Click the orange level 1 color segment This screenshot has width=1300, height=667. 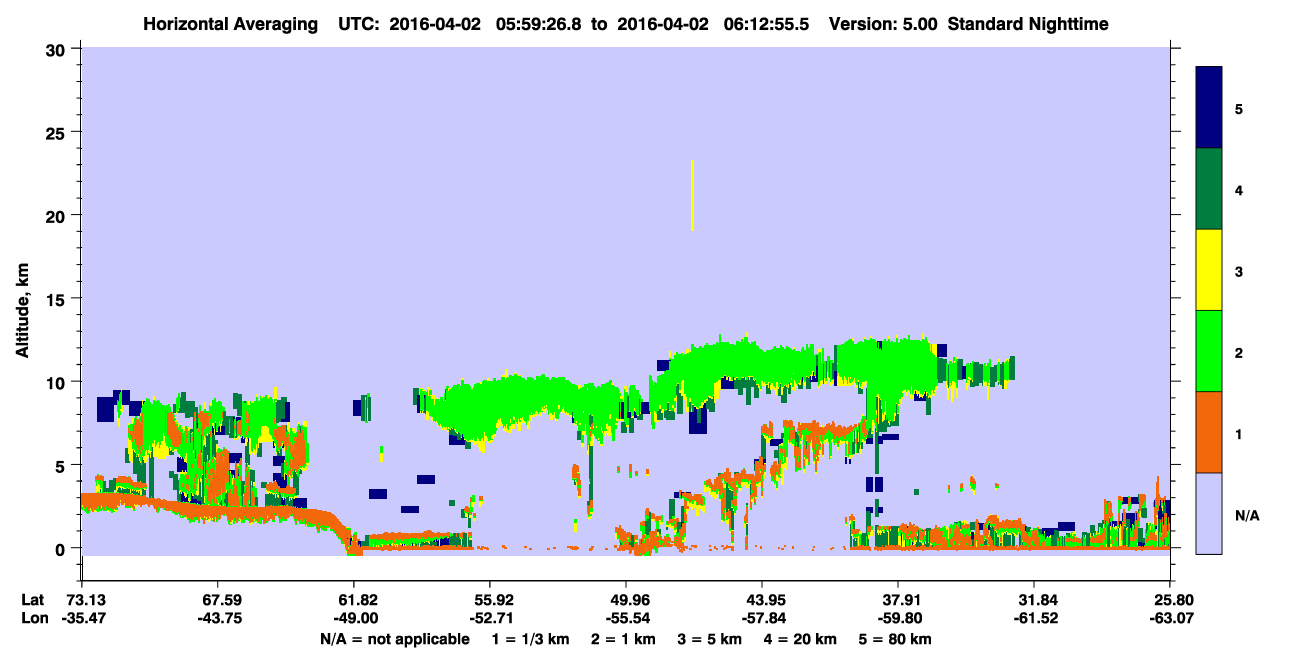pos(1209,432)
